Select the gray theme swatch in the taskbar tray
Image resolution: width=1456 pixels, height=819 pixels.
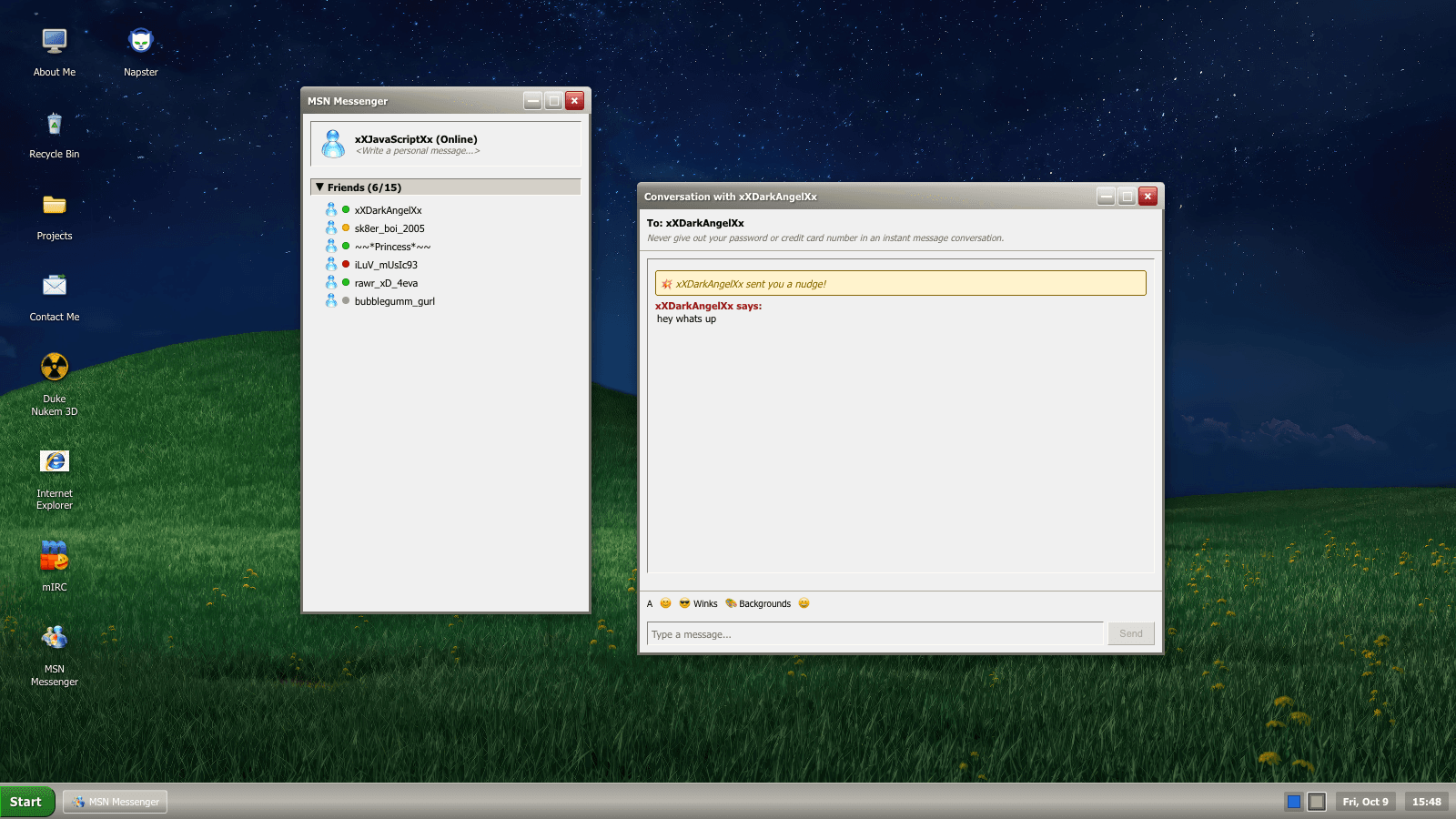pos(1317,802)
